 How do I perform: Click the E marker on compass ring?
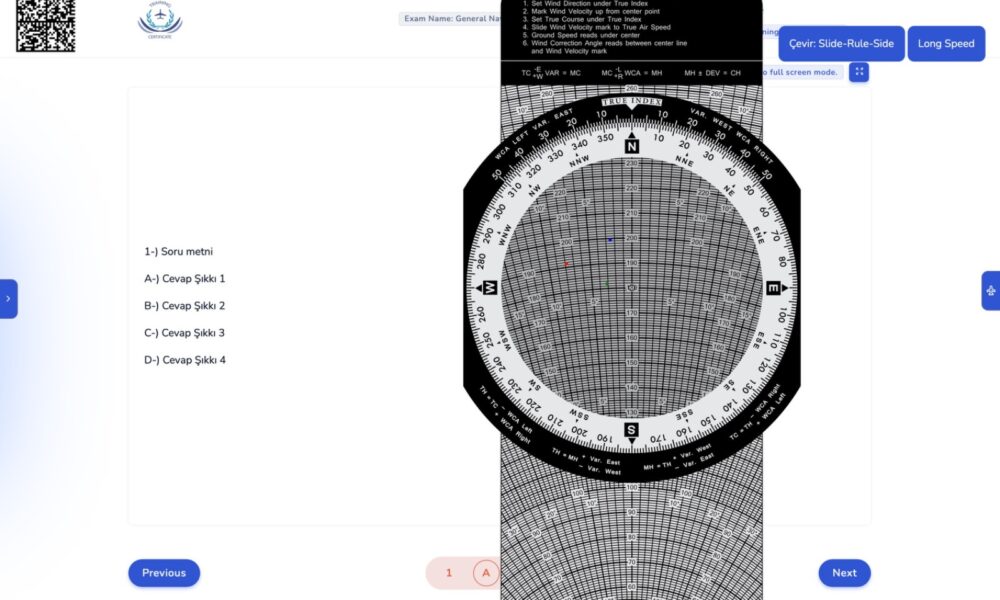[773, 288]
